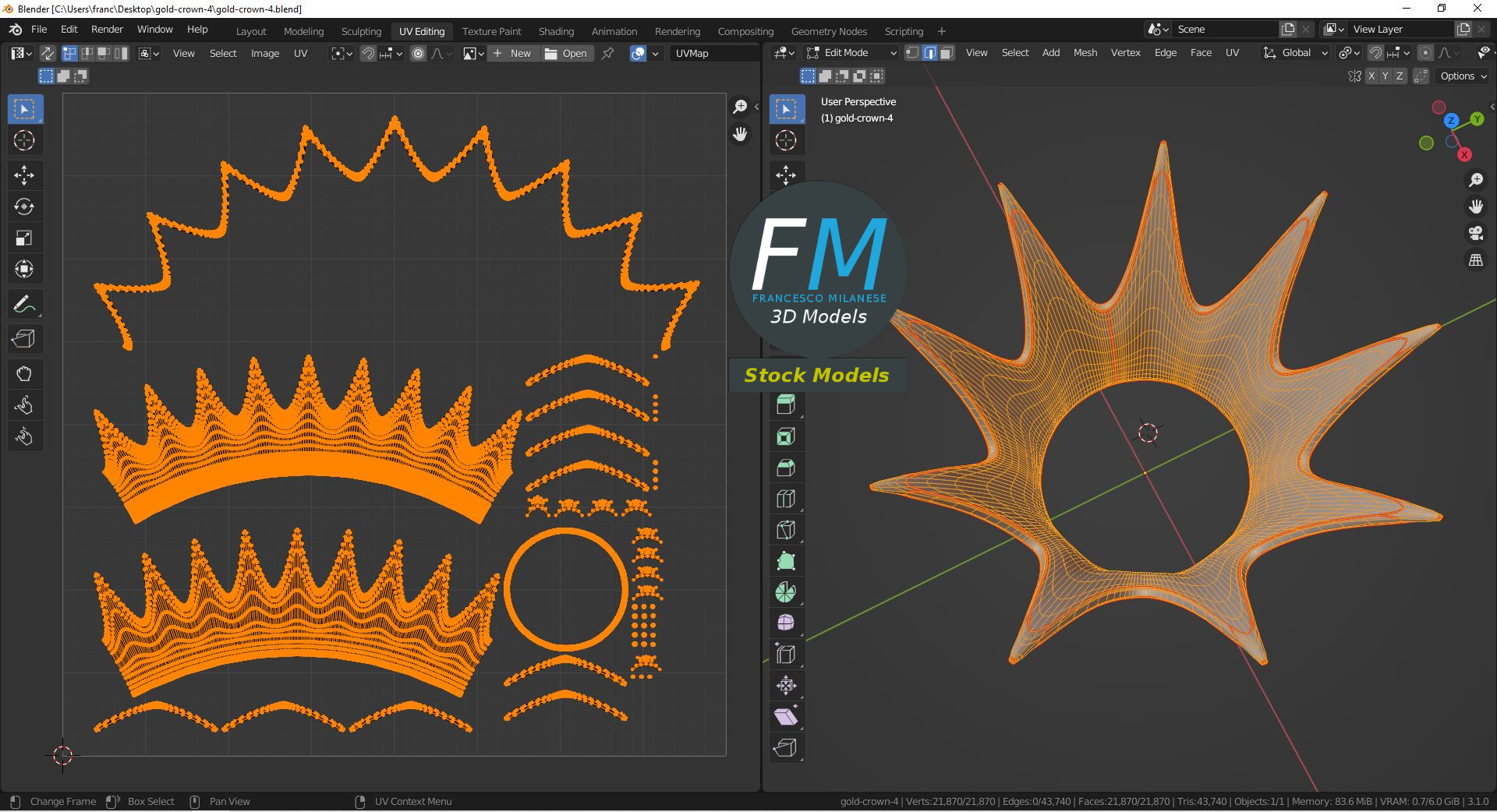Select the UV Grab sculpt tool
Image resolution: width=1497 pixels, height=812 pixels.
click(x=24, y=374)
